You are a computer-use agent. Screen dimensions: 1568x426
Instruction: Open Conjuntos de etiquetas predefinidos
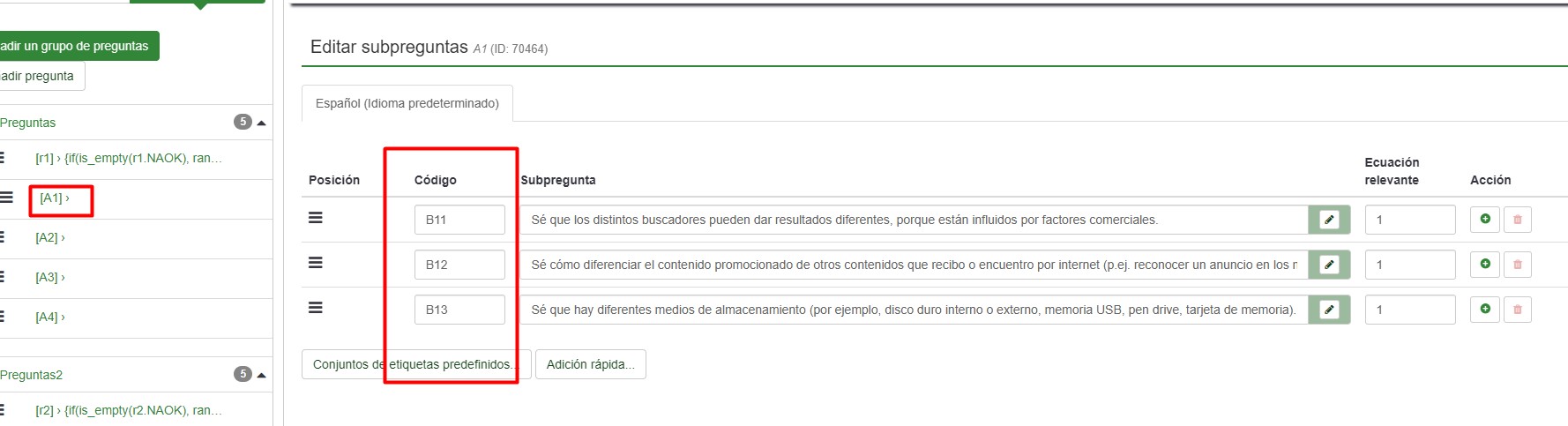(x=415, y=364)
